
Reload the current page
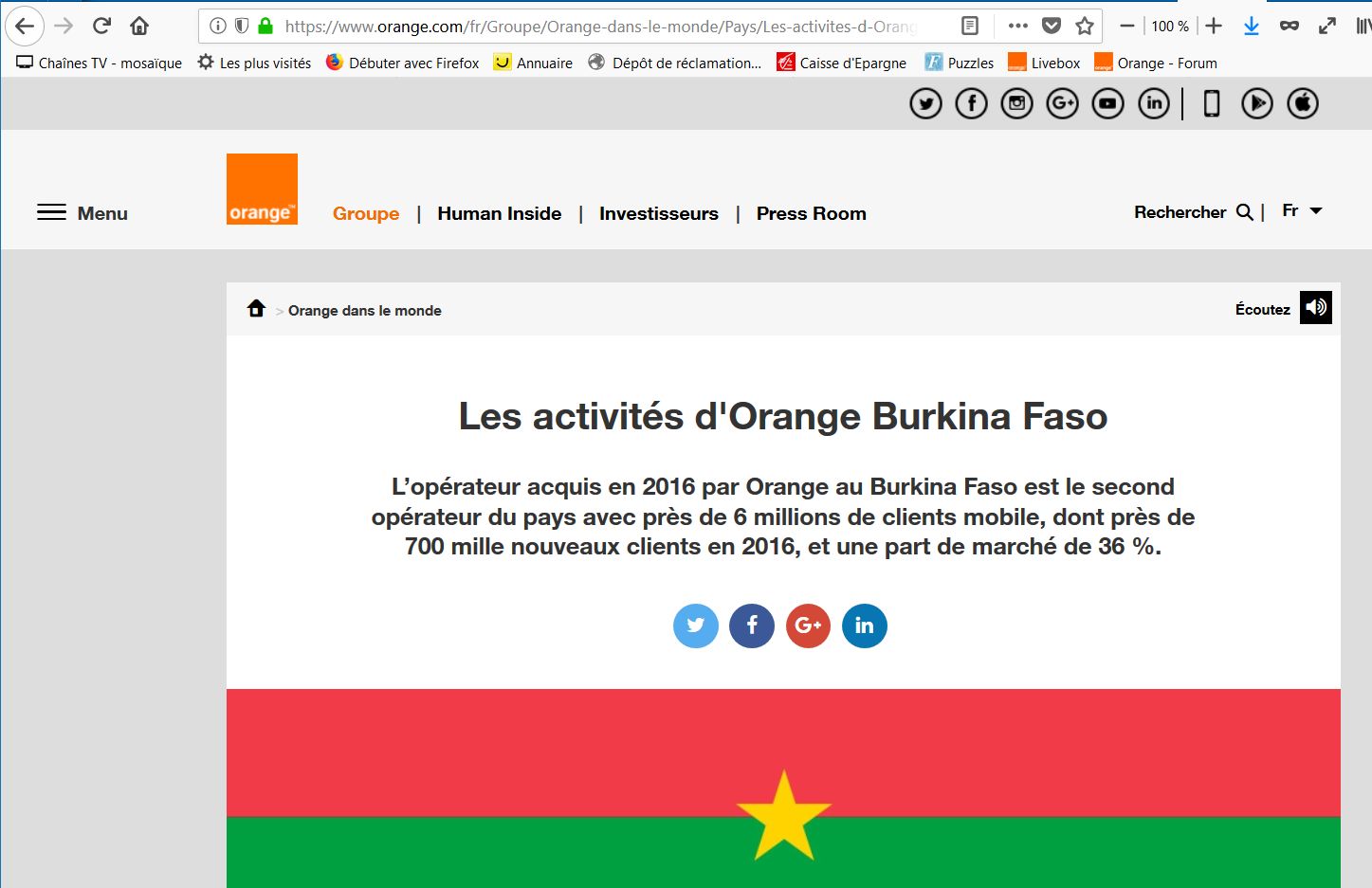coord(101,27)
